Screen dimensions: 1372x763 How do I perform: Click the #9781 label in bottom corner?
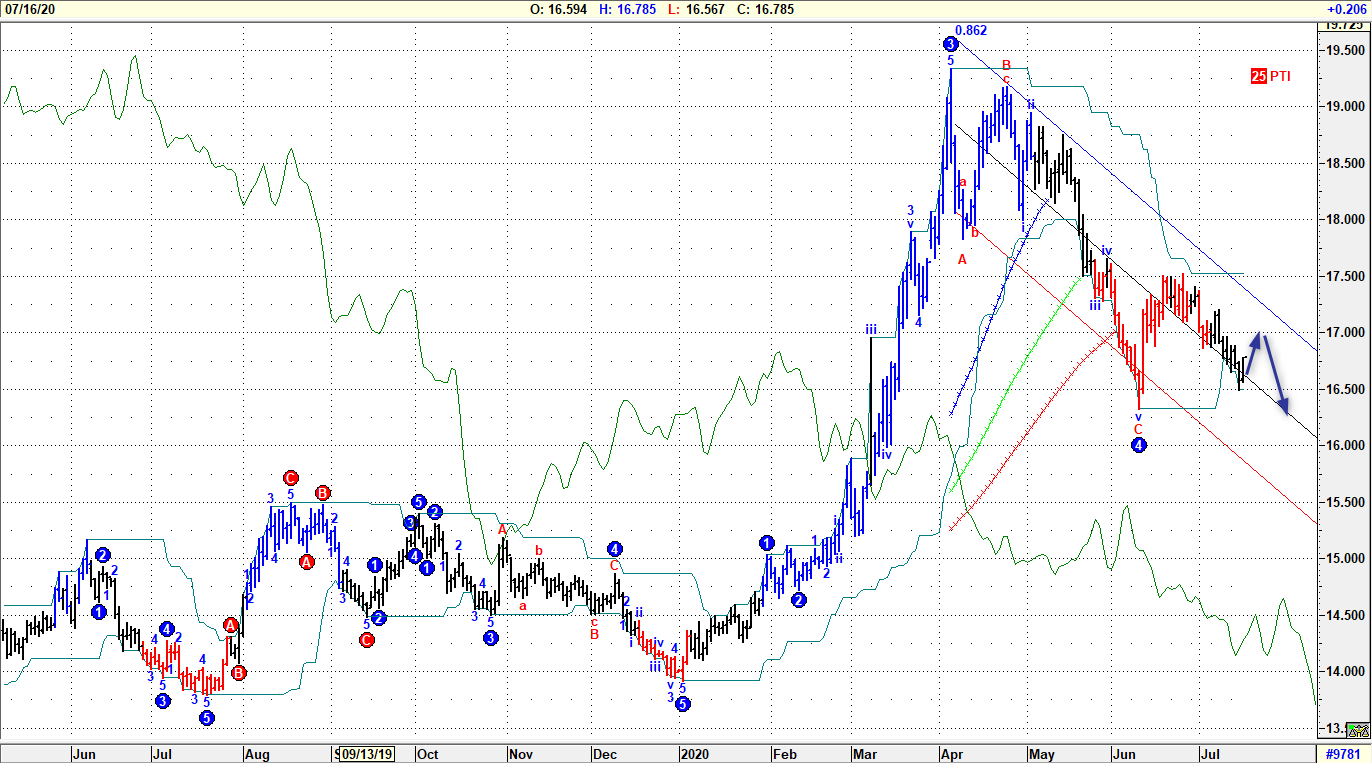[1345, 753]
